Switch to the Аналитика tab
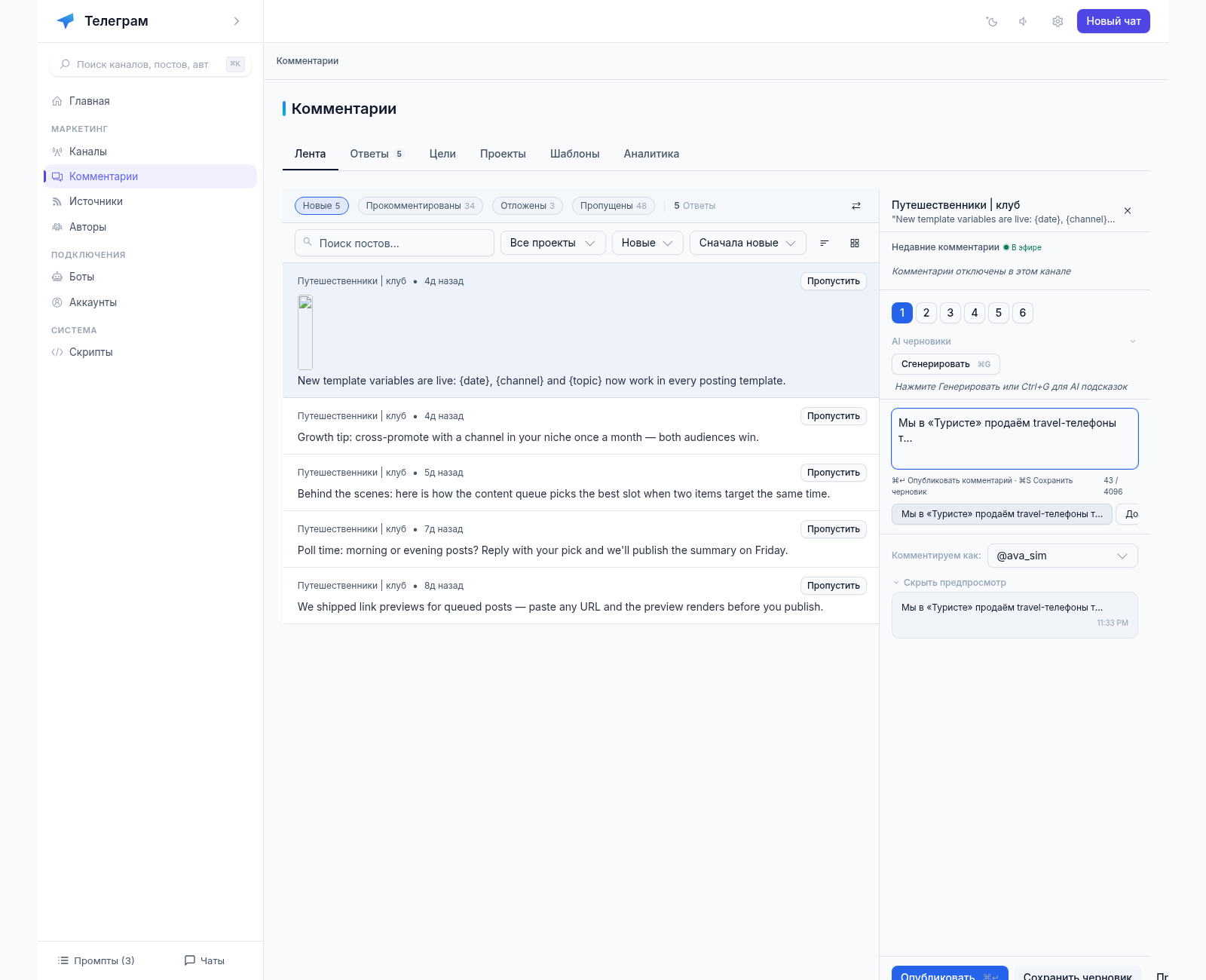1206x980 pixels. [651, 154]
